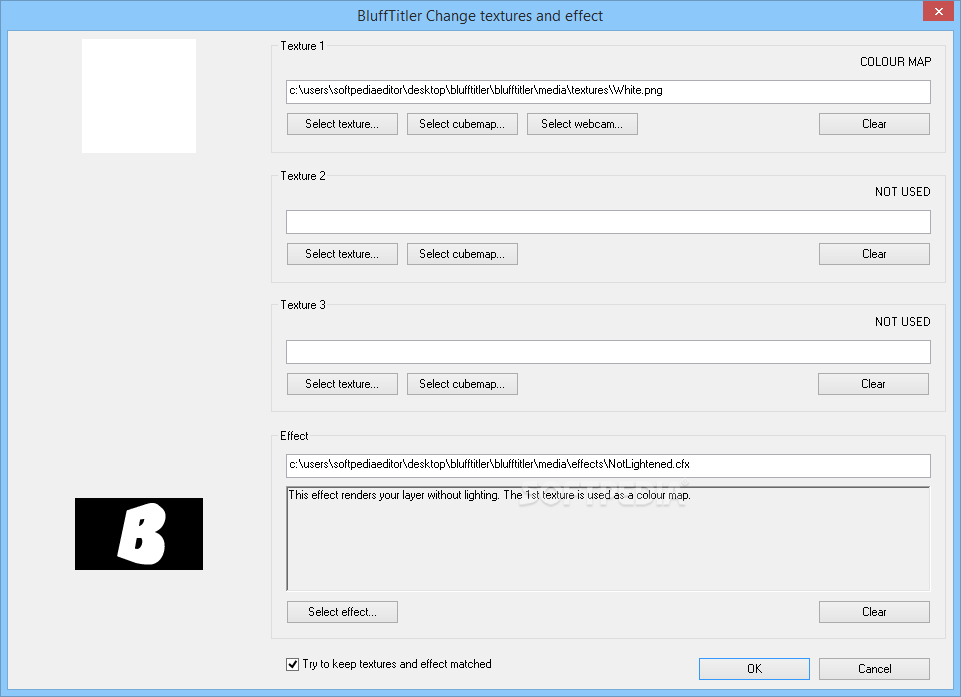The image size is (961, 697).
Task: Confirm with the OK button
Action: (754, 669)
